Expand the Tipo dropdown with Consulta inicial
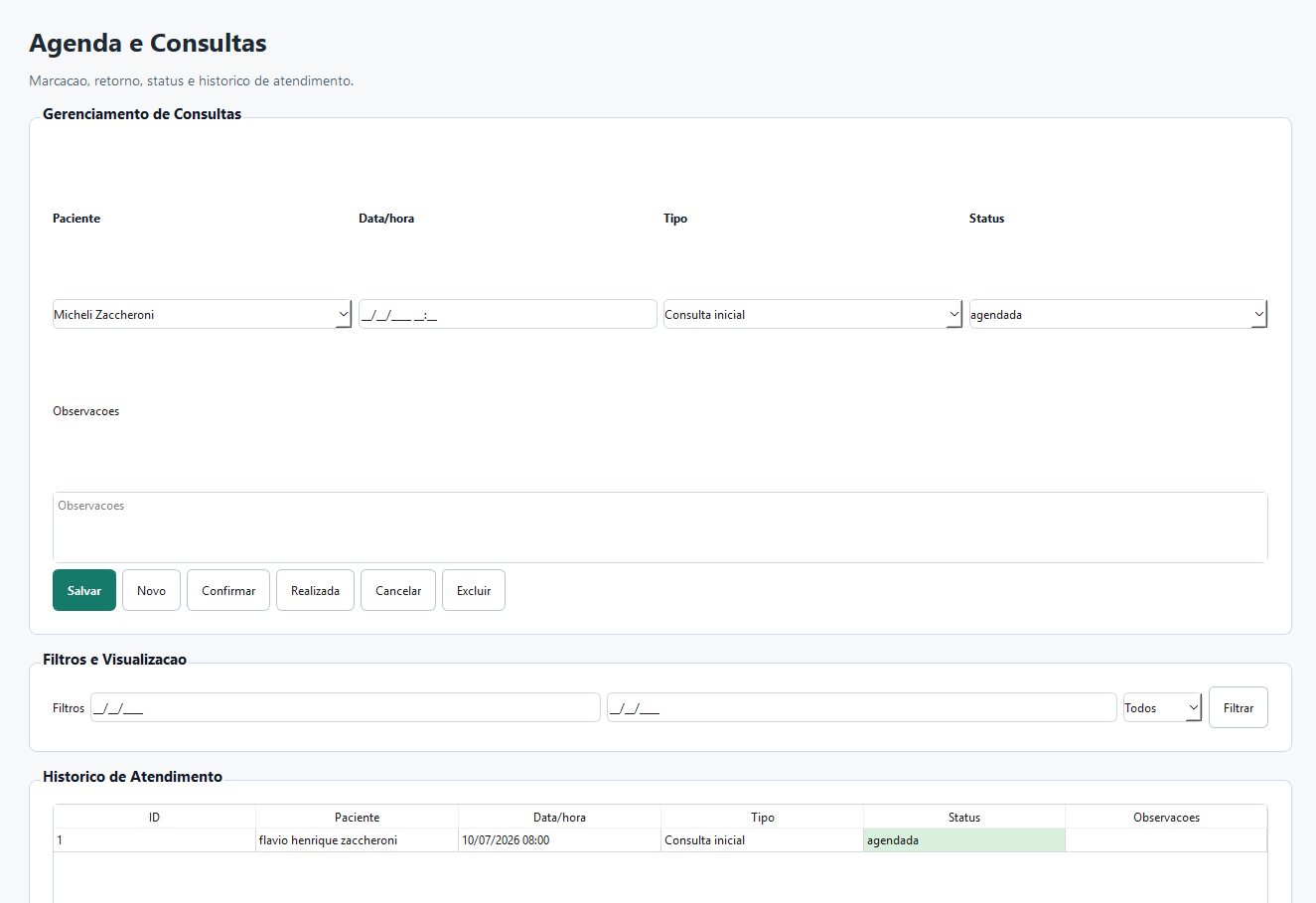The image size is (1316, 903). pos(812,314)
